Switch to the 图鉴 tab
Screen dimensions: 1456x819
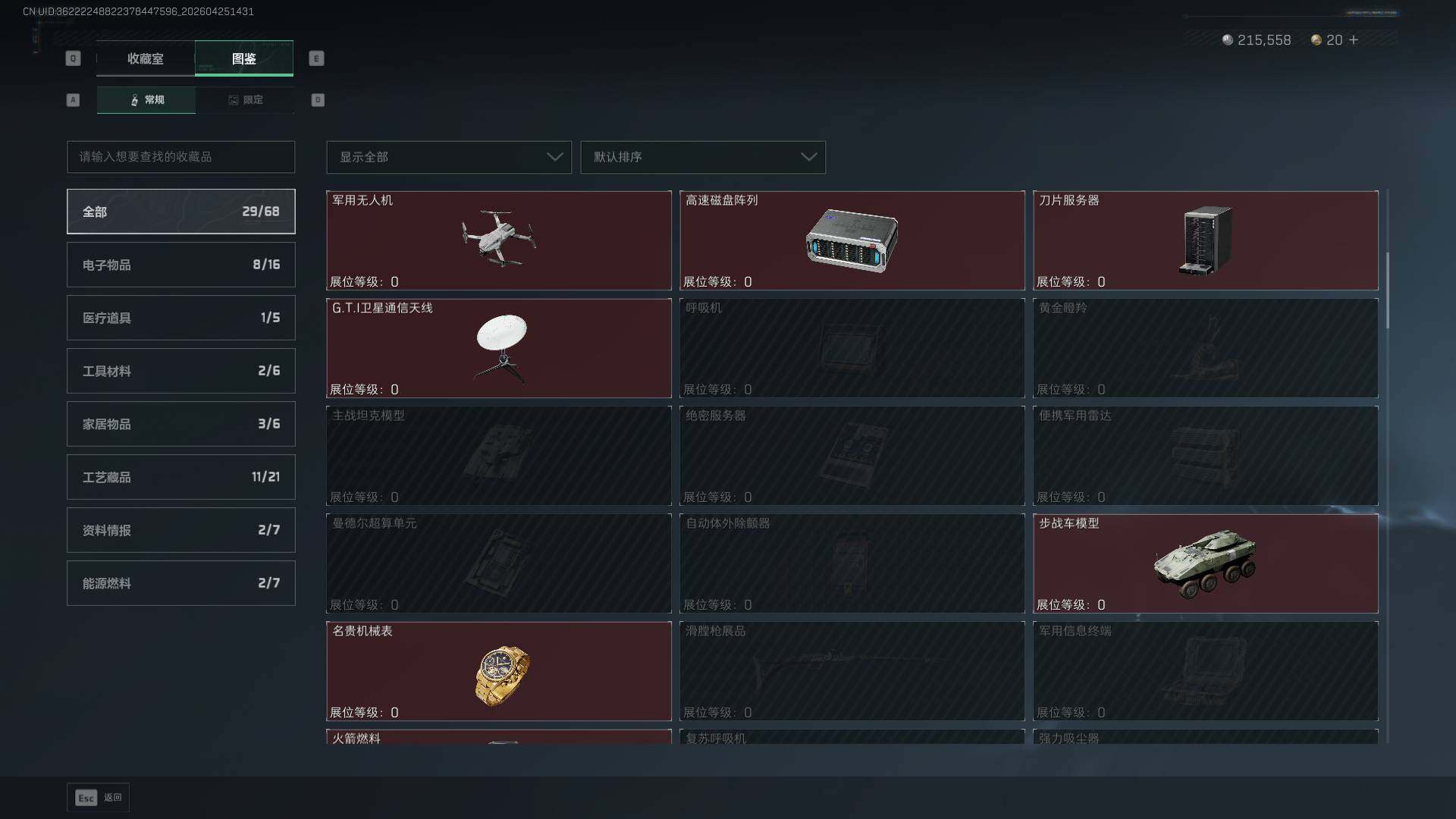tap(244, 58)
